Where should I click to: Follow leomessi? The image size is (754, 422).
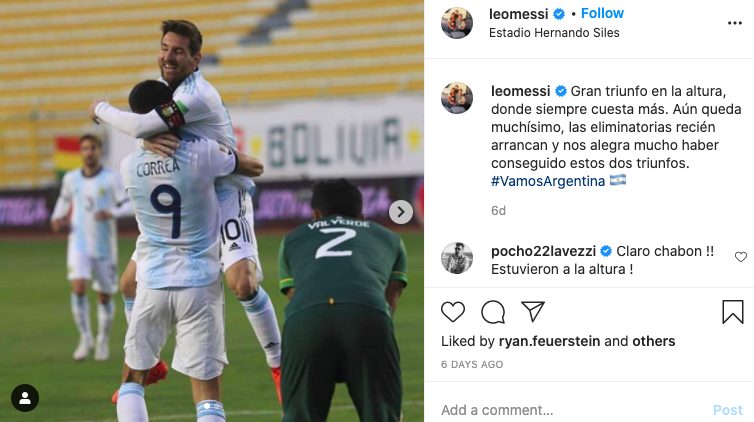point(602,13)
